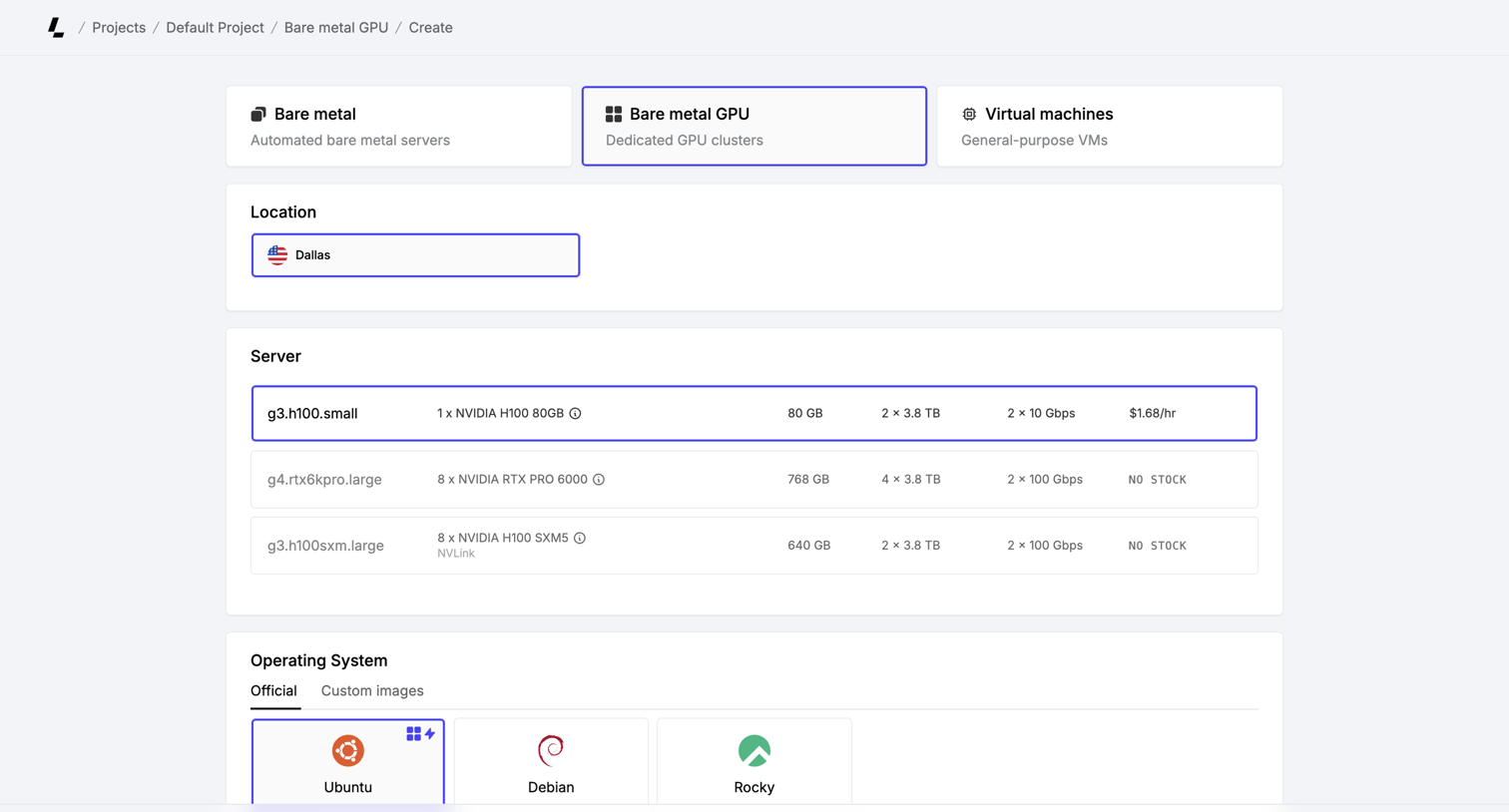The width and height of the screenshot is (1509, 812).
Task: Click NO STOCK label for g3.h100sxm.large
Action: tap(1158, 546)
